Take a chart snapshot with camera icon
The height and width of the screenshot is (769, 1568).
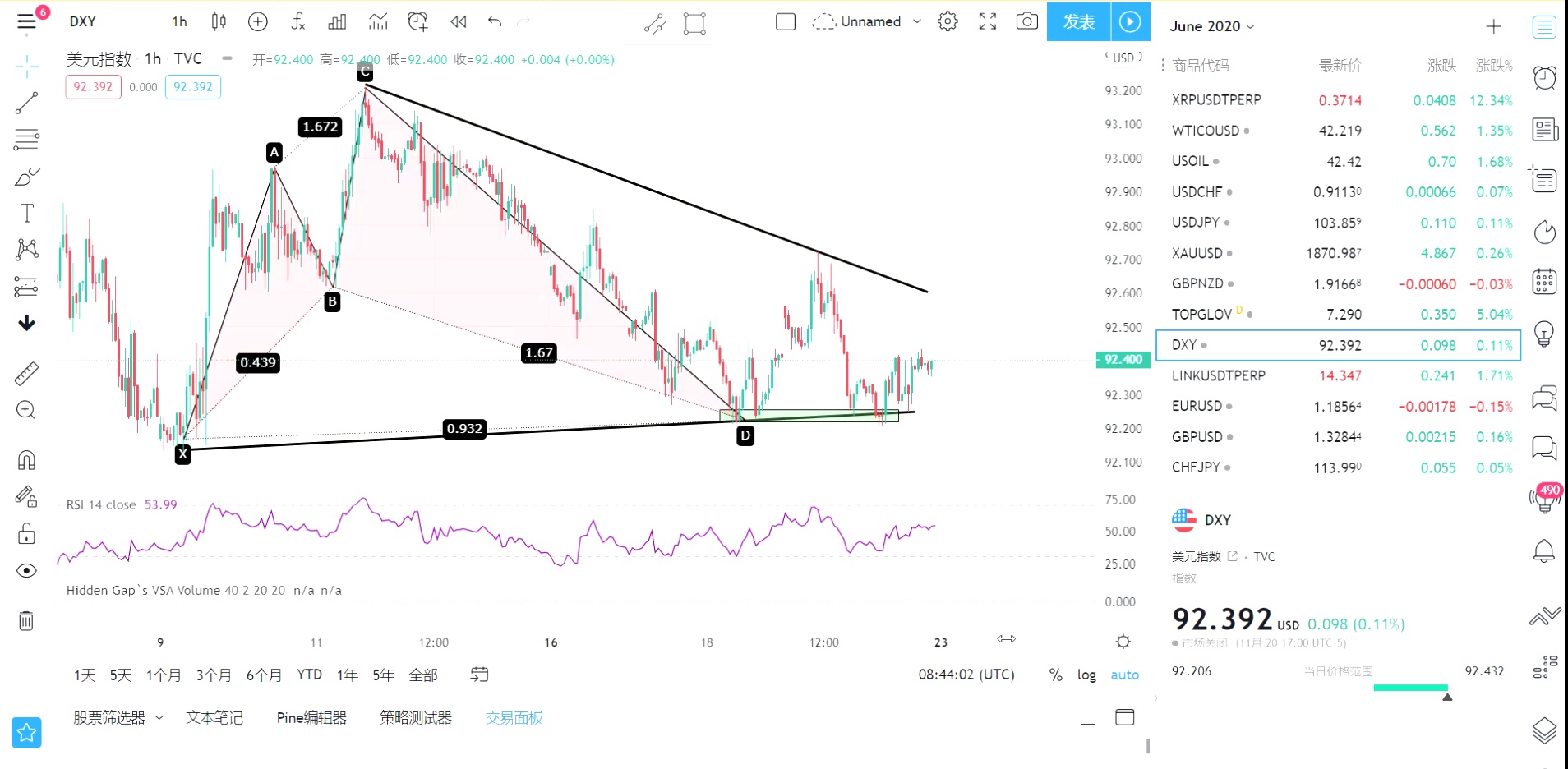point(1026,21)
